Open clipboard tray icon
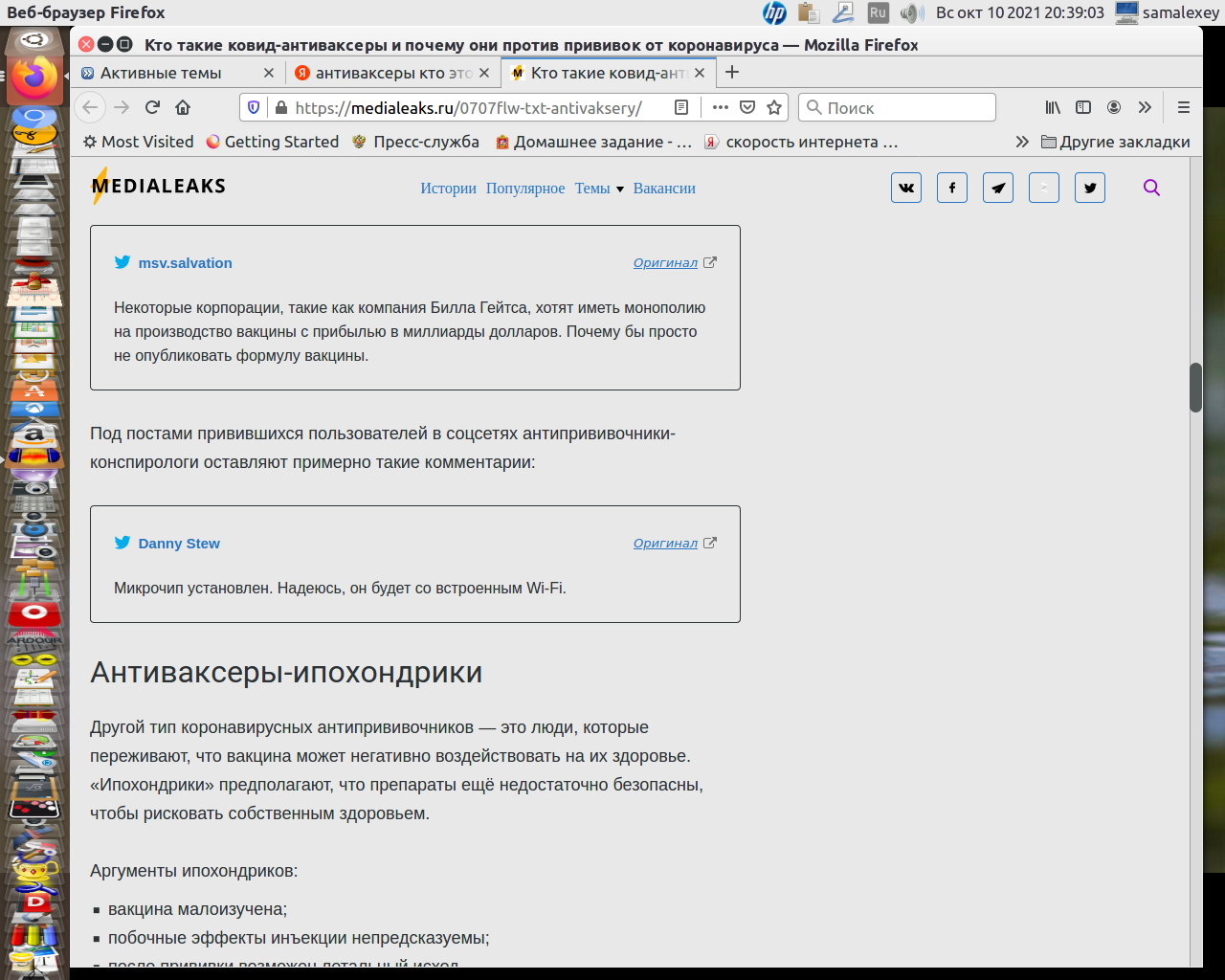Image resolution: width=1225 pixels, height=980 pixels. point(809,12)
